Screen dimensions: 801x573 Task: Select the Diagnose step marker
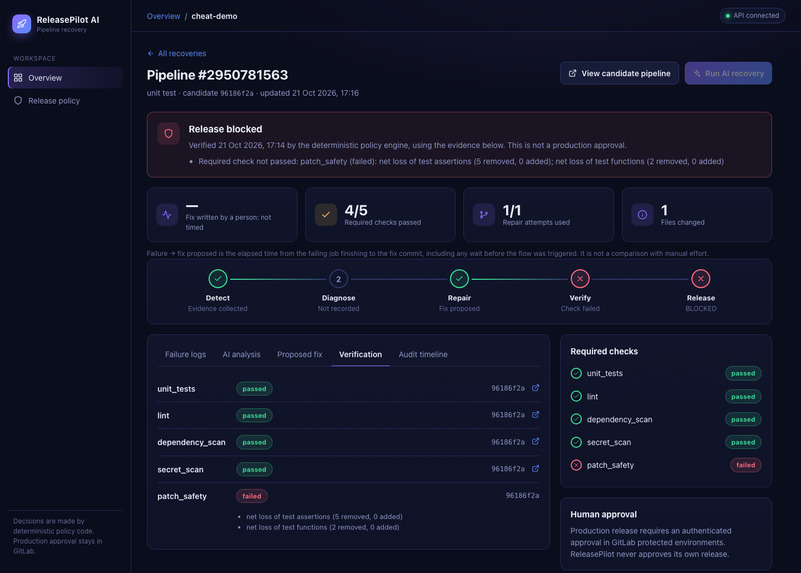point(338,279)
